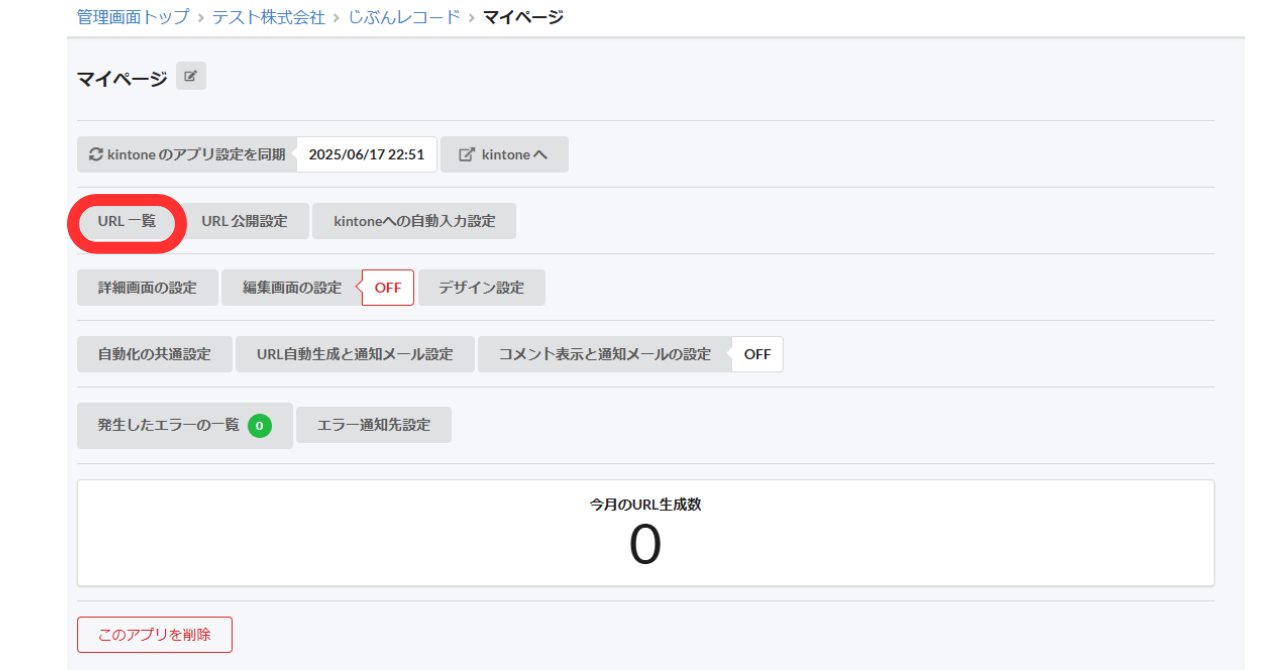Image resolution: width=1280 pixels, height=670 pixels.
Task: Click the sync timestamp 2025/06/17 22:51
Action: (367, 155)
